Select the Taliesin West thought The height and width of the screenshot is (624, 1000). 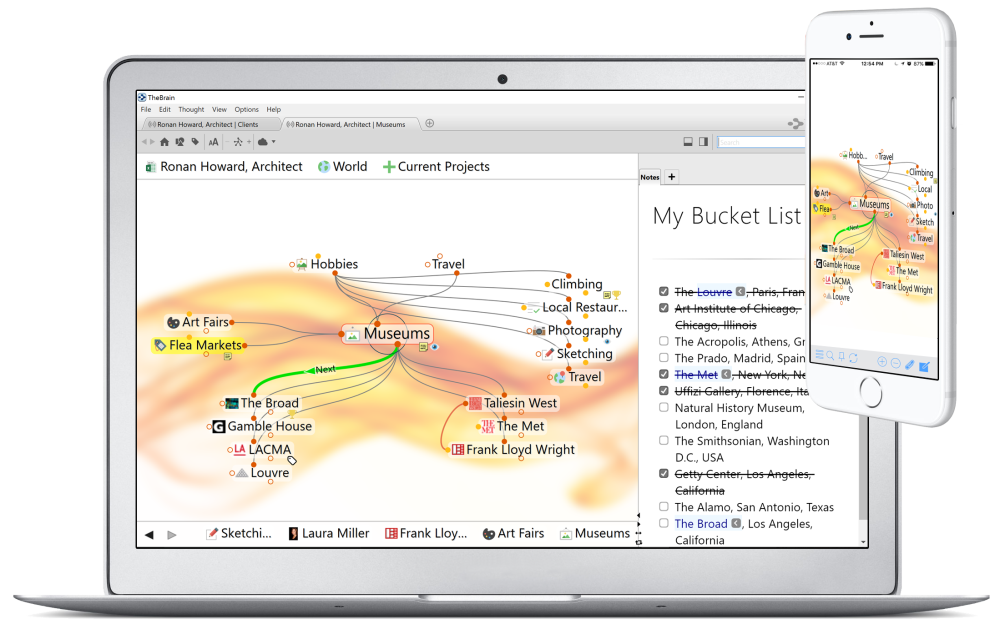pos(513,403)
